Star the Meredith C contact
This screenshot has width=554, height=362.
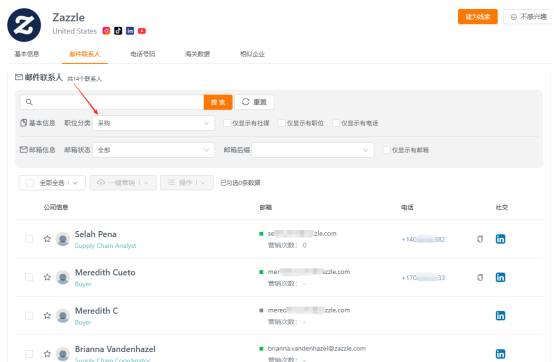click(47, 315)
